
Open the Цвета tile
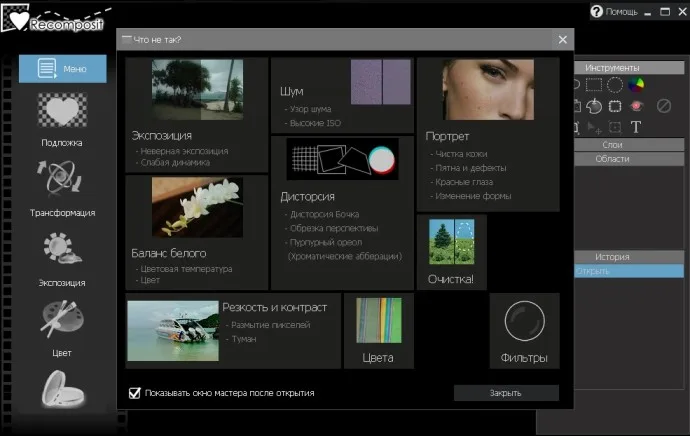pos(379,331)
